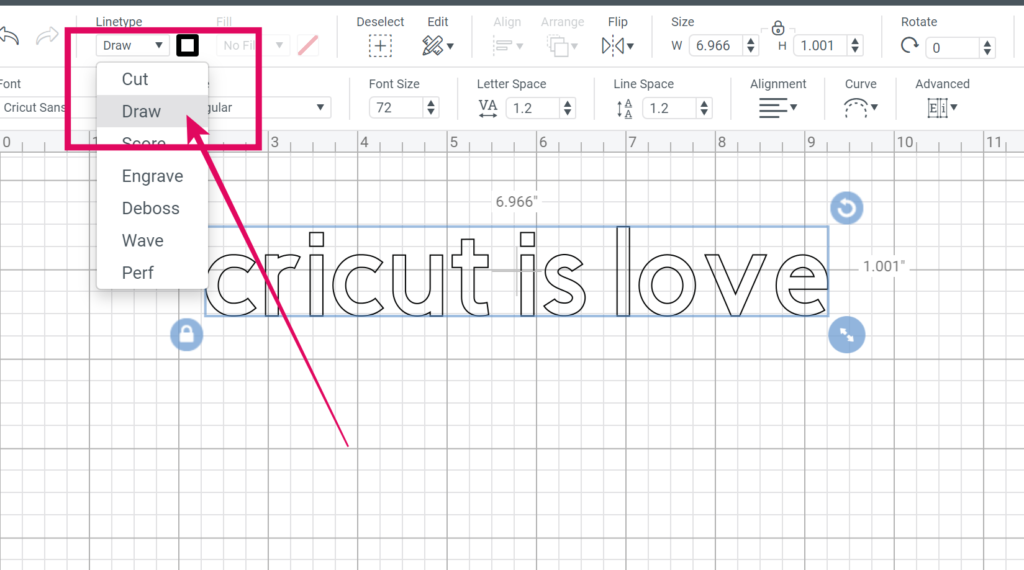Click the black linetype color swatch
The height and width of the screenshot is (570, 1024).
tap(187, 46)
